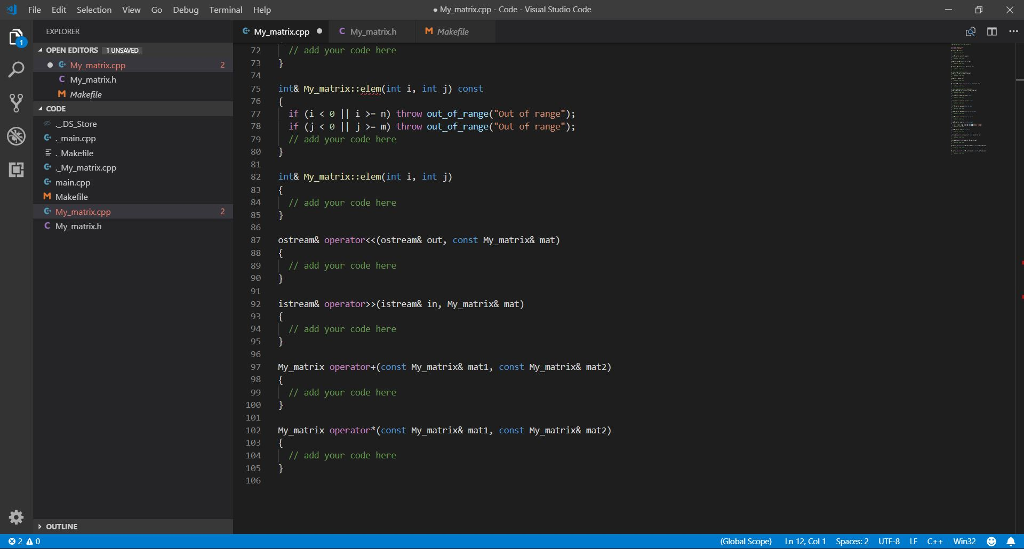Click the editor vertical scrollbar
Screen dimensions: 1024x549
[x=1019, y=289]
